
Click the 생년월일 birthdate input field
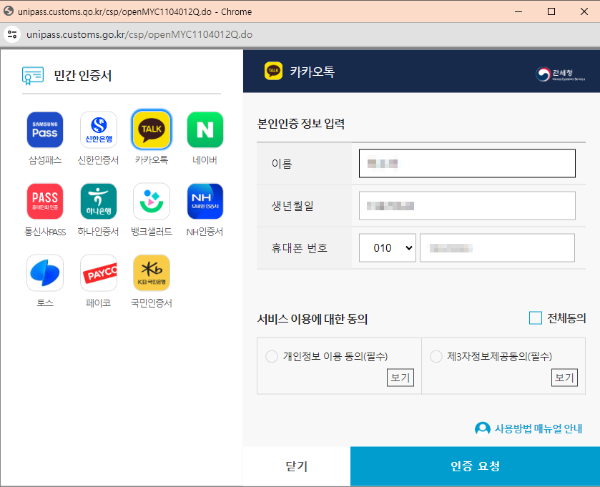pyautogui.click(x=467, y=206)
